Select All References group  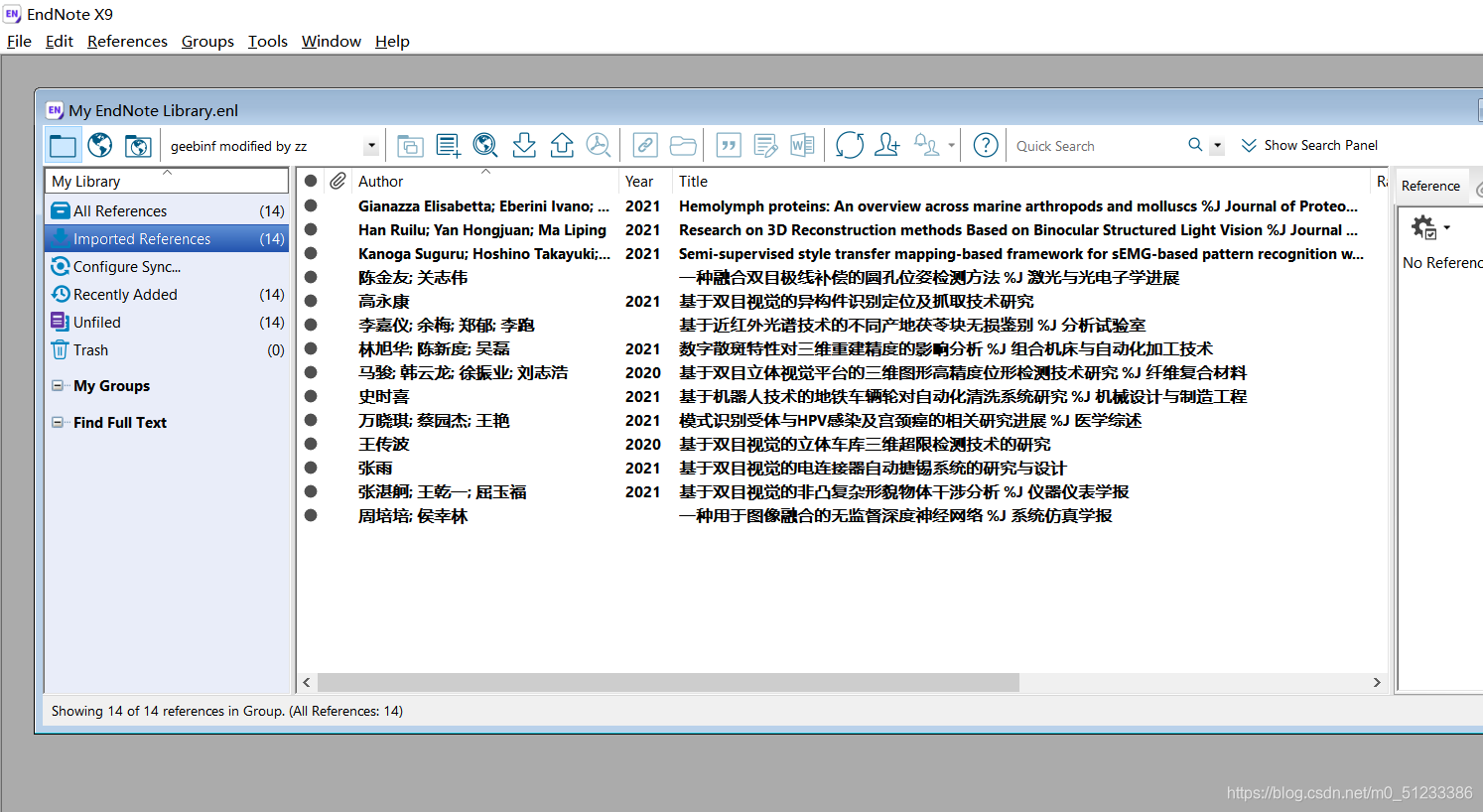coord(167,210)
